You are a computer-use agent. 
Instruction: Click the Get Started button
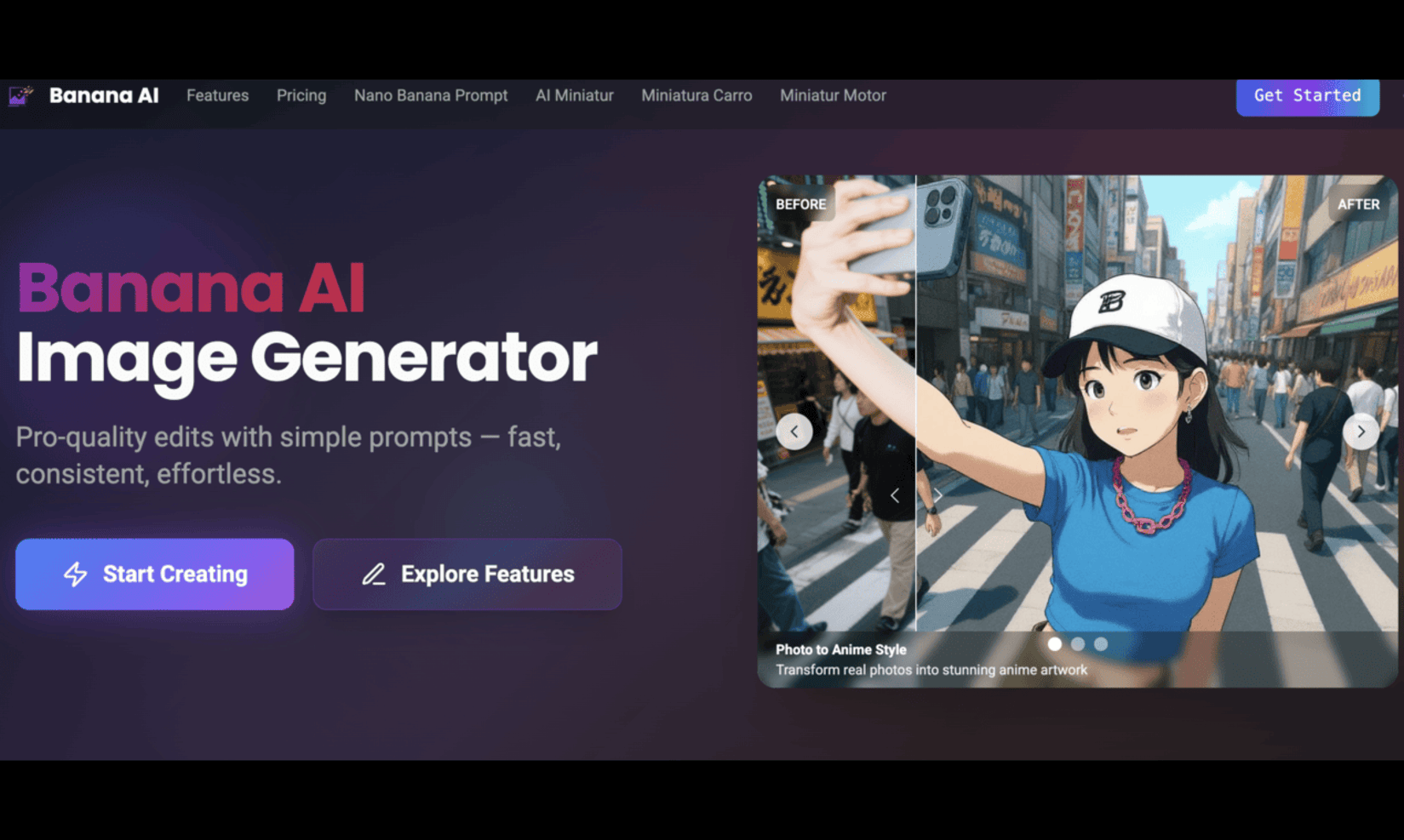point(1307,96)
